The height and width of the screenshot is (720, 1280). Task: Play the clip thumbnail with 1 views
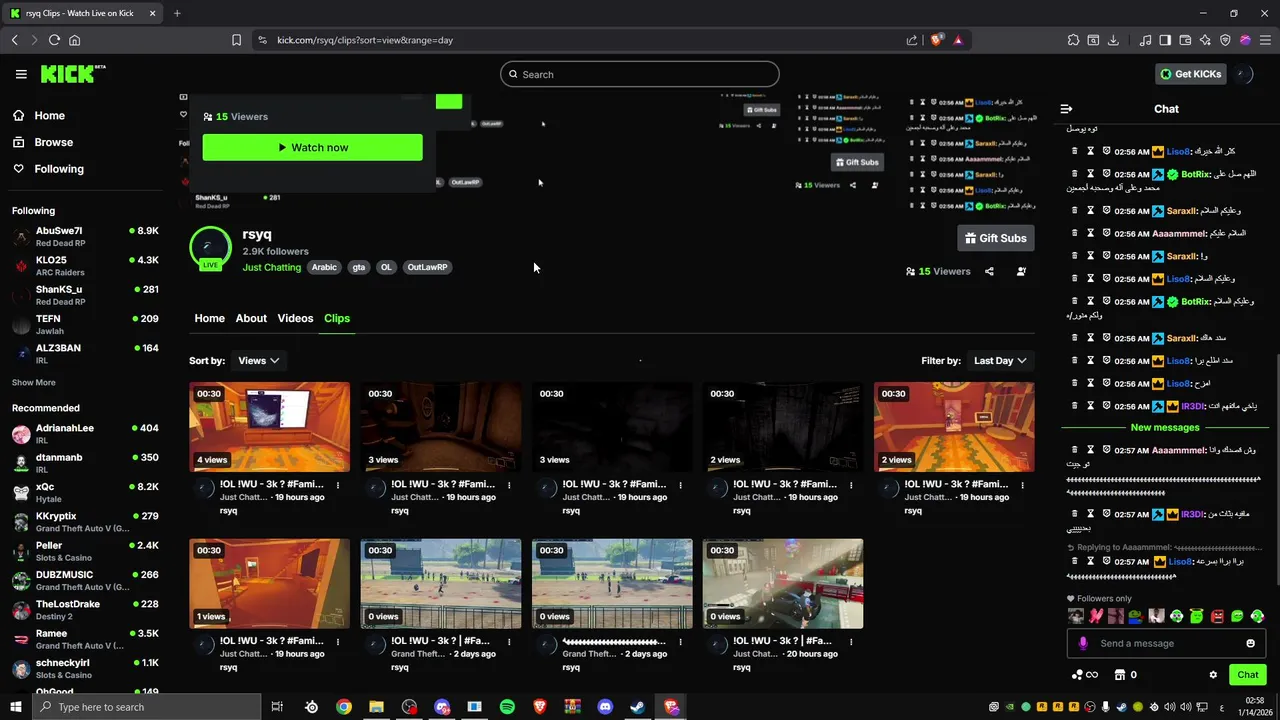[270, 584]
